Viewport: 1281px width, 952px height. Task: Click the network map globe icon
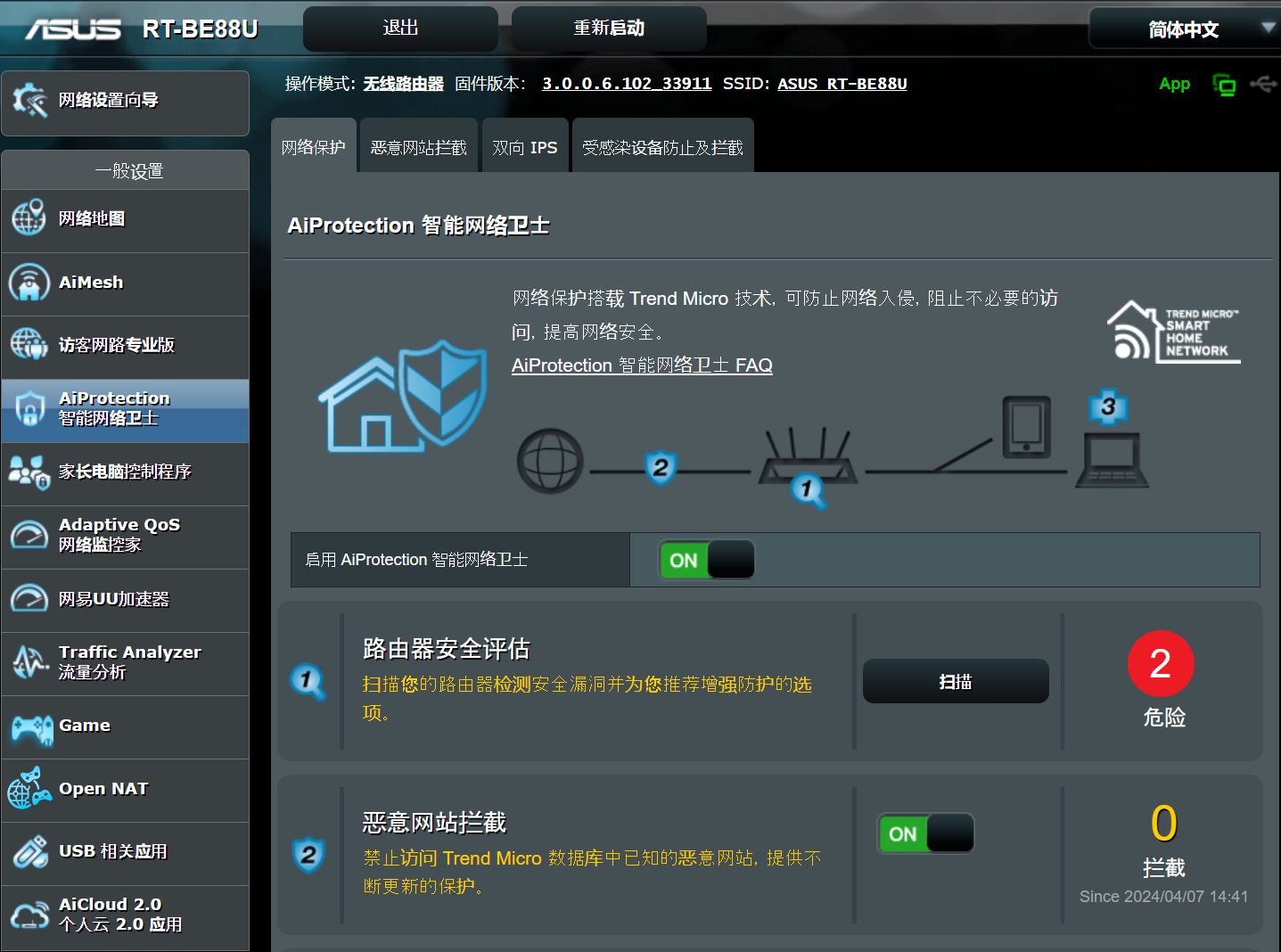tap(29, 218)
